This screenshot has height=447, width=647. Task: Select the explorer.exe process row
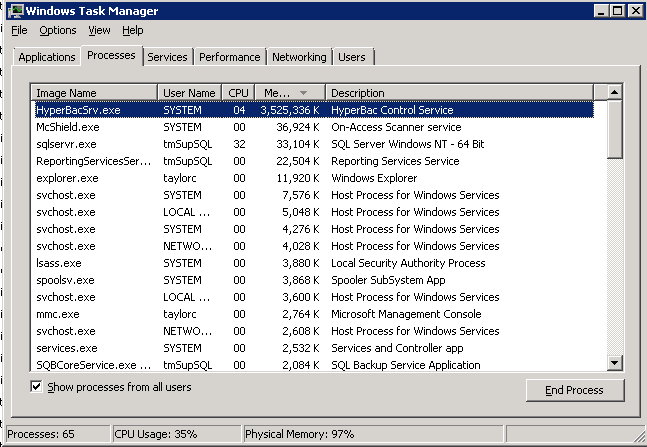[67, 178]
